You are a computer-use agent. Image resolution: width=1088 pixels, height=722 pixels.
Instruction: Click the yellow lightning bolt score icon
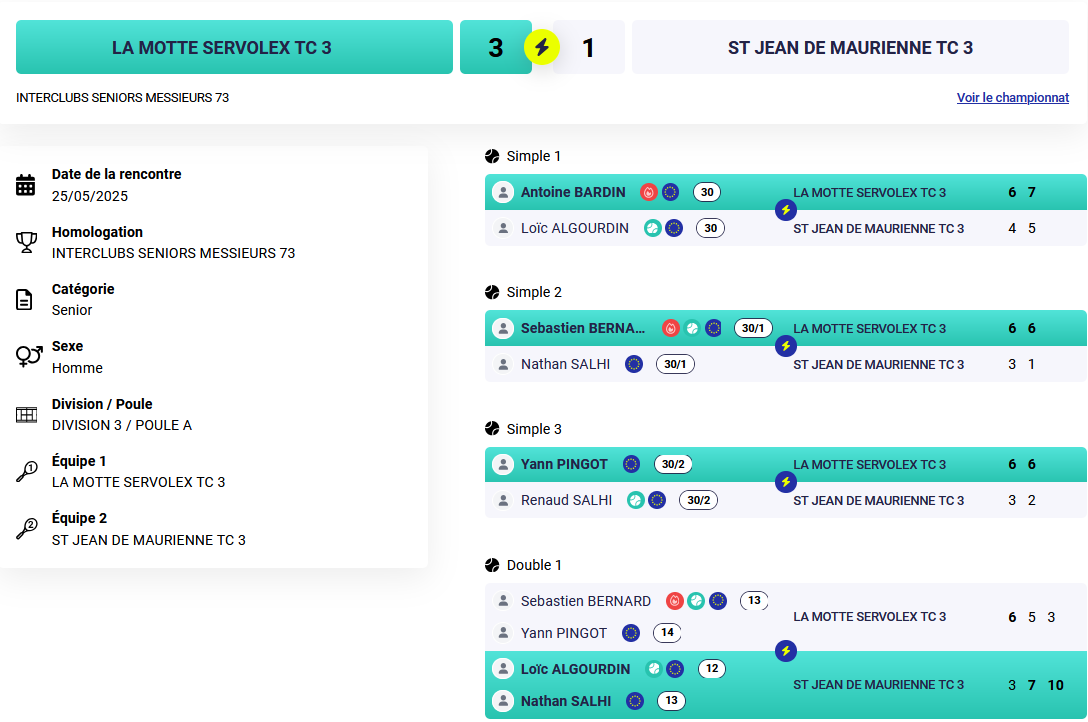542,47
